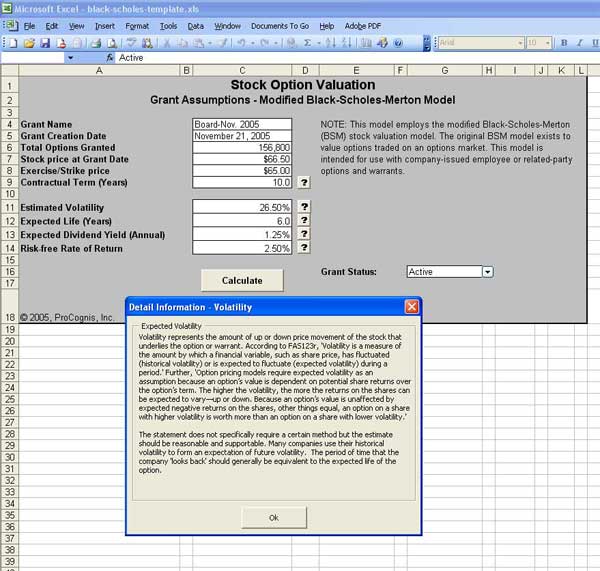Screen dimensions: 600x571
Task: Click the AutoSum sigma icon
Action: [307, 43]
